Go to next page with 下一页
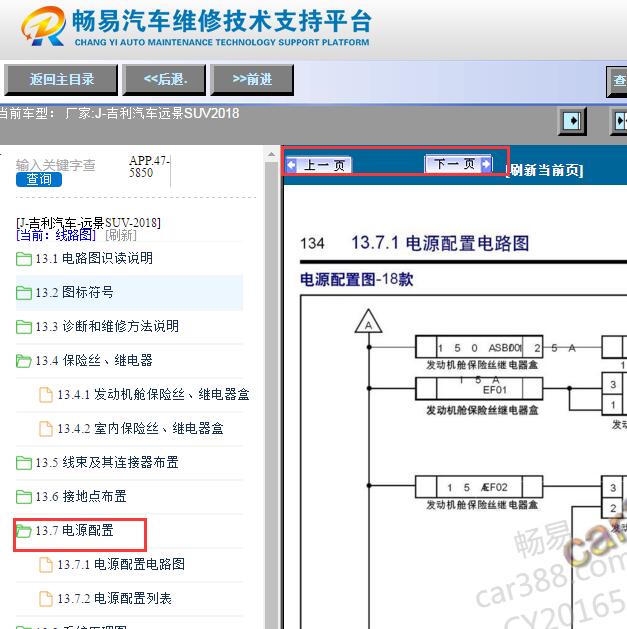Viewport: 627px width, 629px height. 458,163
